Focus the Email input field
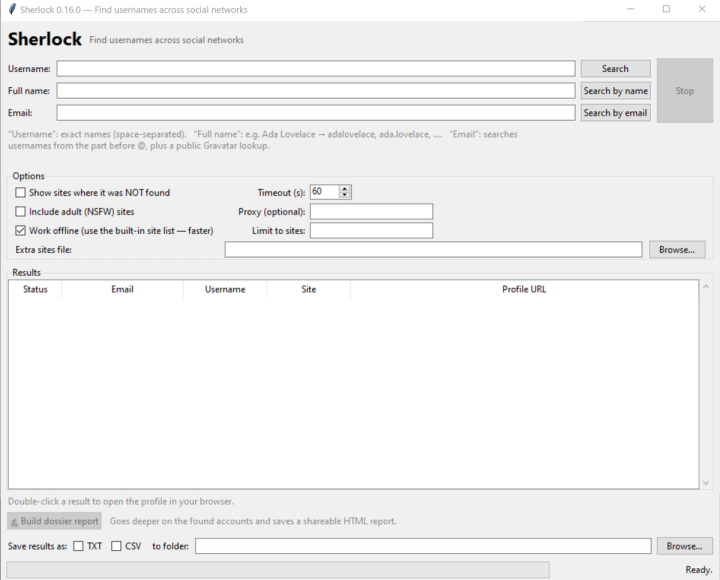The width and height of the screenshot is (720, 580). (315, 113)
